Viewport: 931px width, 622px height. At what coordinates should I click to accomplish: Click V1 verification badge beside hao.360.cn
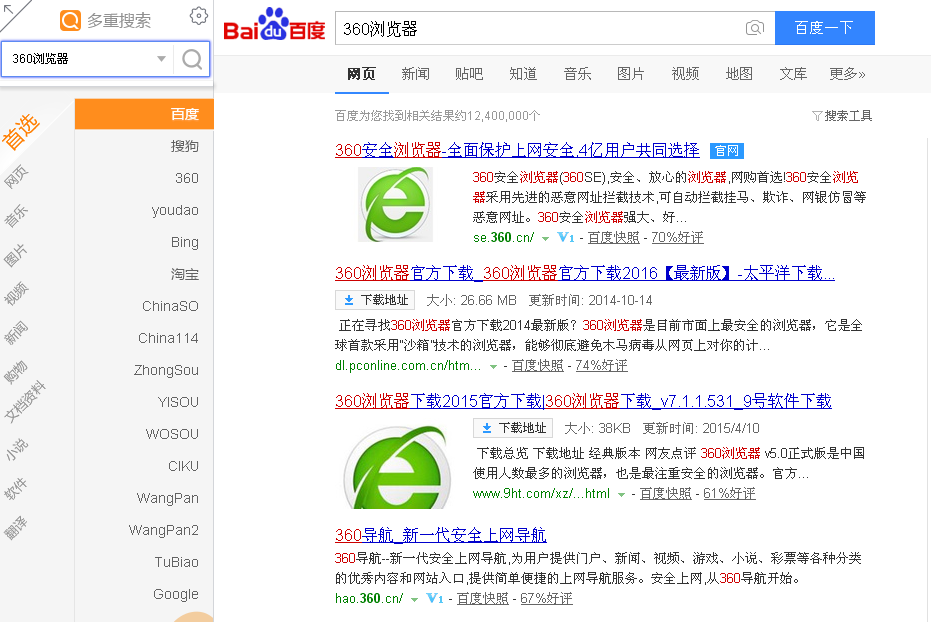(x=435, y=598)
